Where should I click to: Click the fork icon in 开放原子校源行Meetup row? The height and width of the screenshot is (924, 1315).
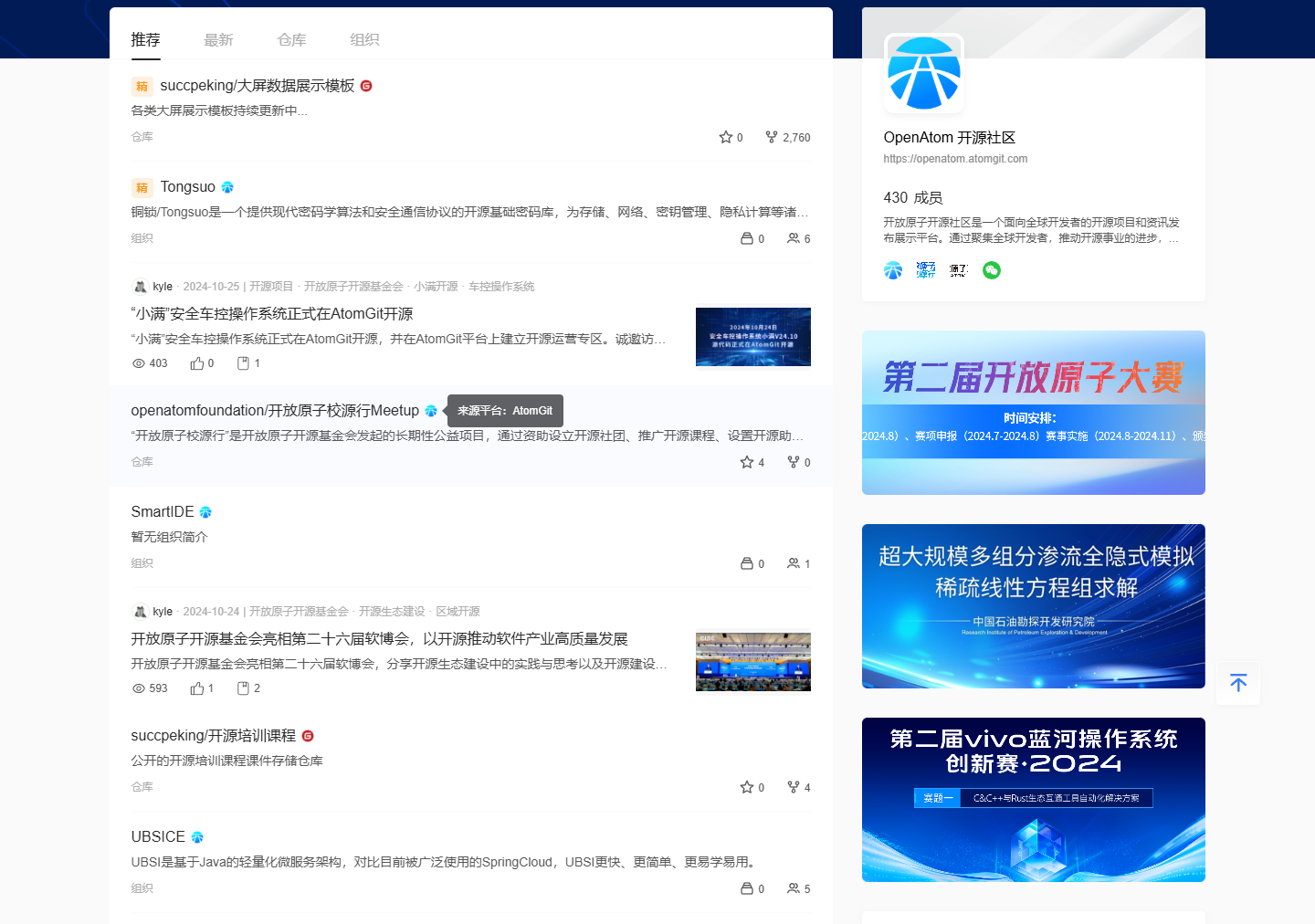(x=794, y=462)
